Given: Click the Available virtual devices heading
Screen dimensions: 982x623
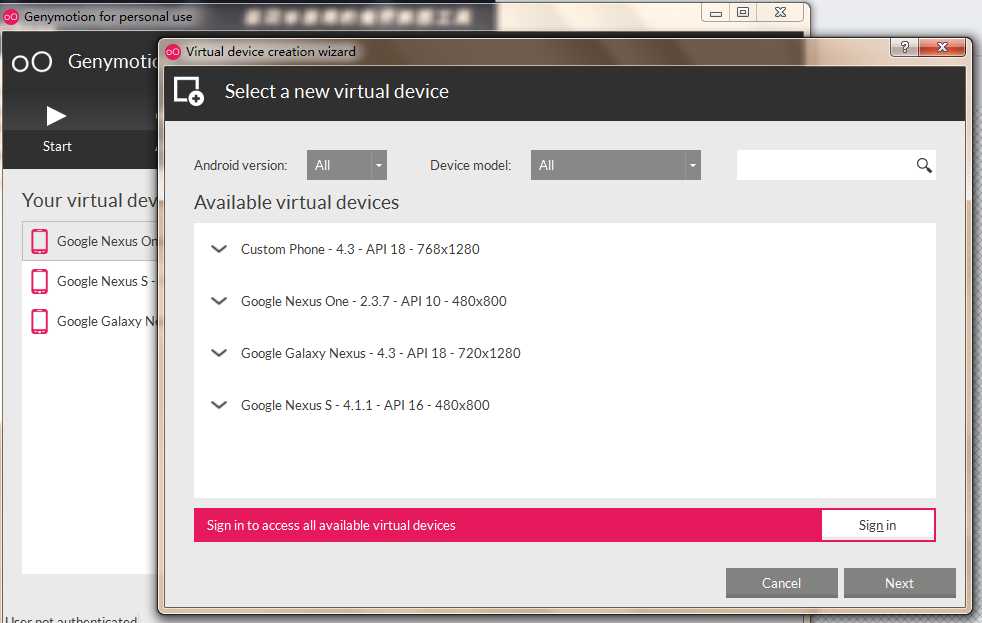Looking at the screenshot, I should pos(296,202).
